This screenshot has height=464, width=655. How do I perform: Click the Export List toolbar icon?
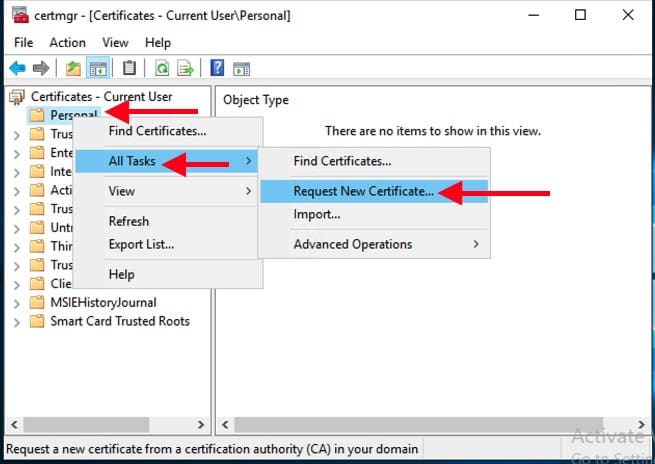pyautogui.click(x=185, y=68)
